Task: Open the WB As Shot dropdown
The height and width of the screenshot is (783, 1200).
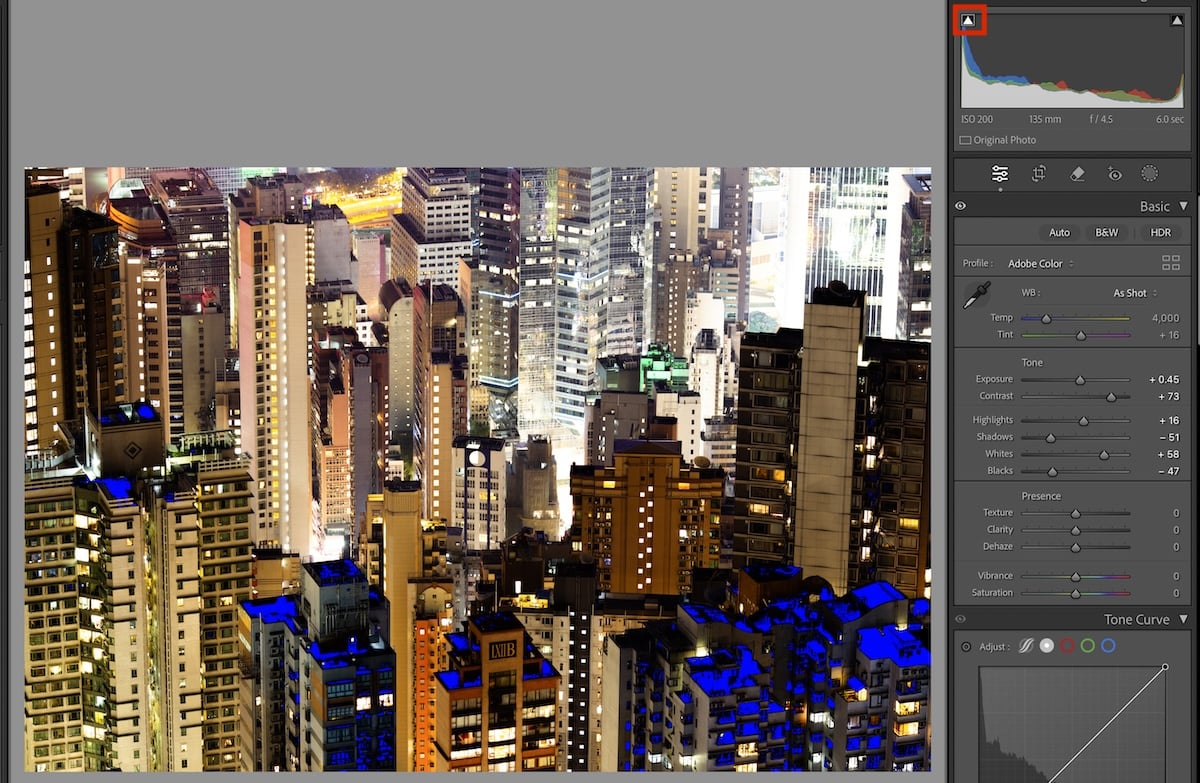Action: tap(1131, 292)
